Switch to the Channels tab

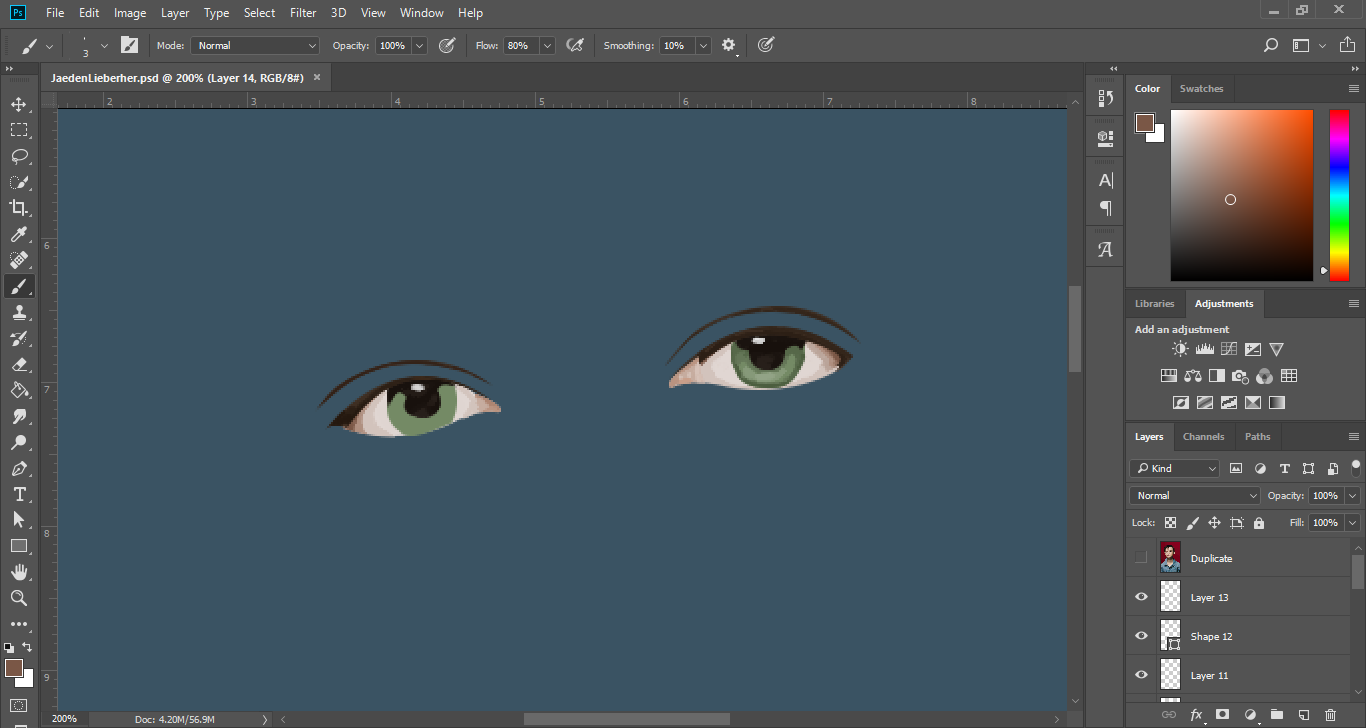coord(1203,436)
